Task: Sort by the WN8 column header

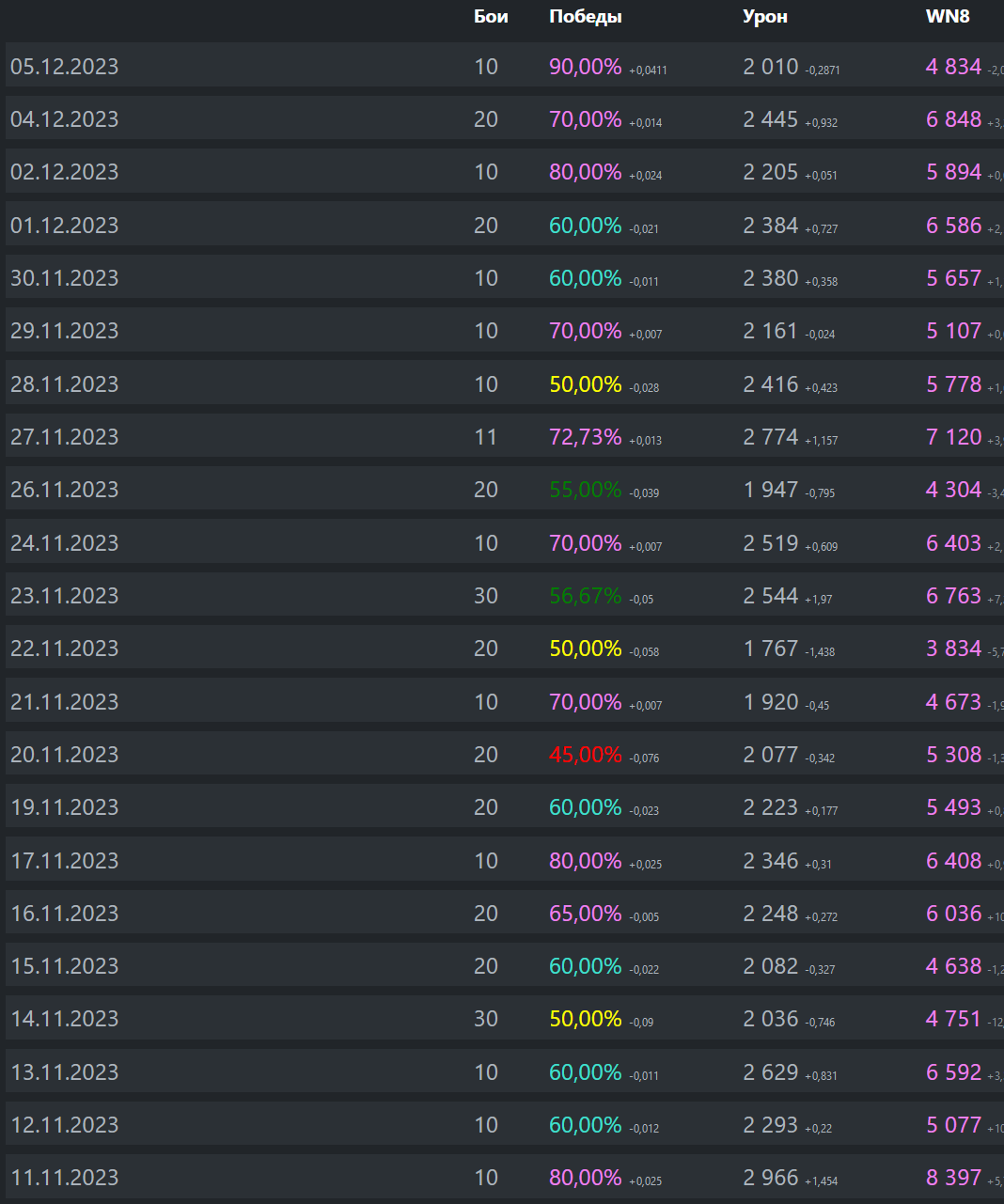Action: click(x=948, y=16)
